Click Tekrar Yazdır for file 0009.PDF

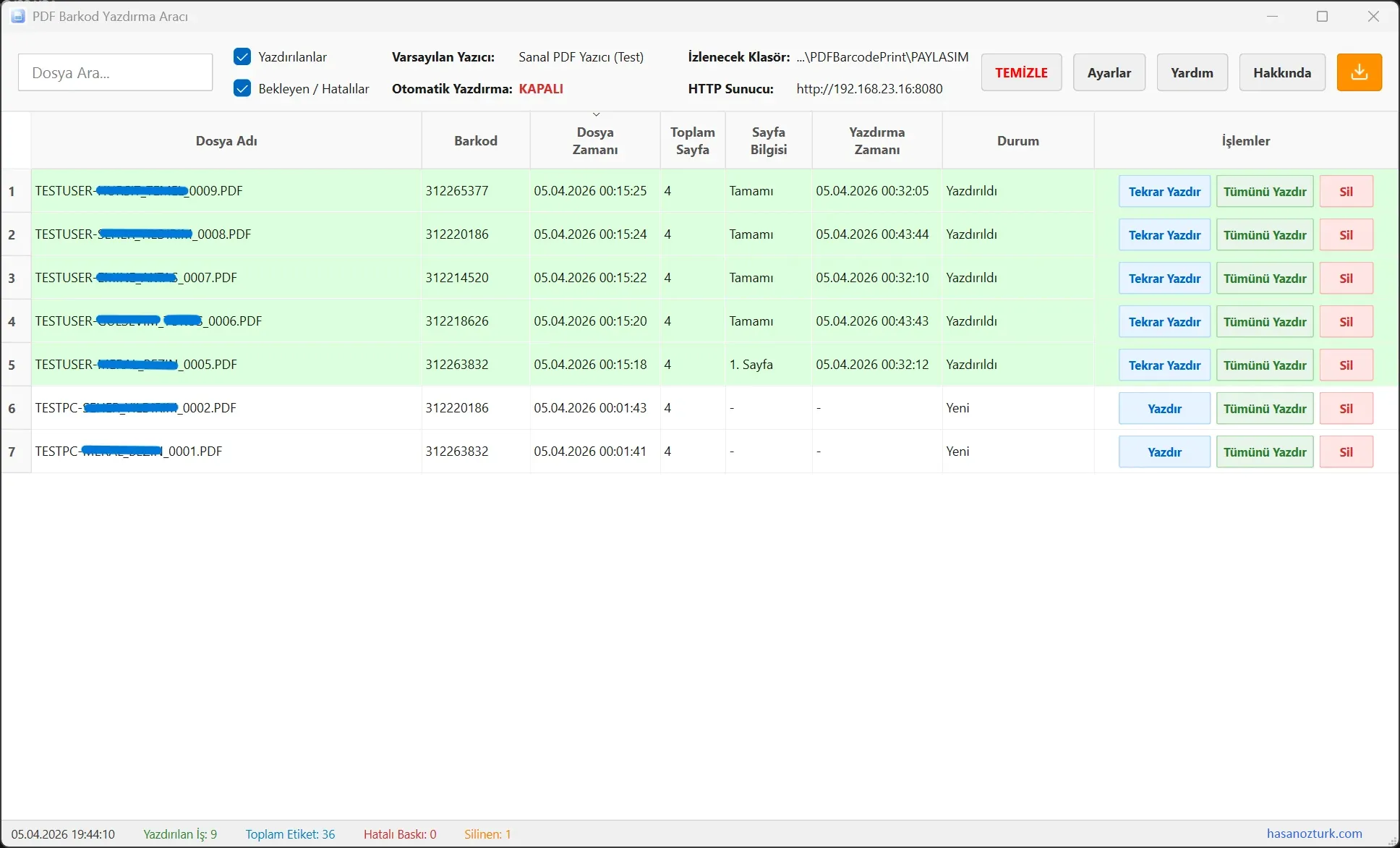tap(1164, 191)
